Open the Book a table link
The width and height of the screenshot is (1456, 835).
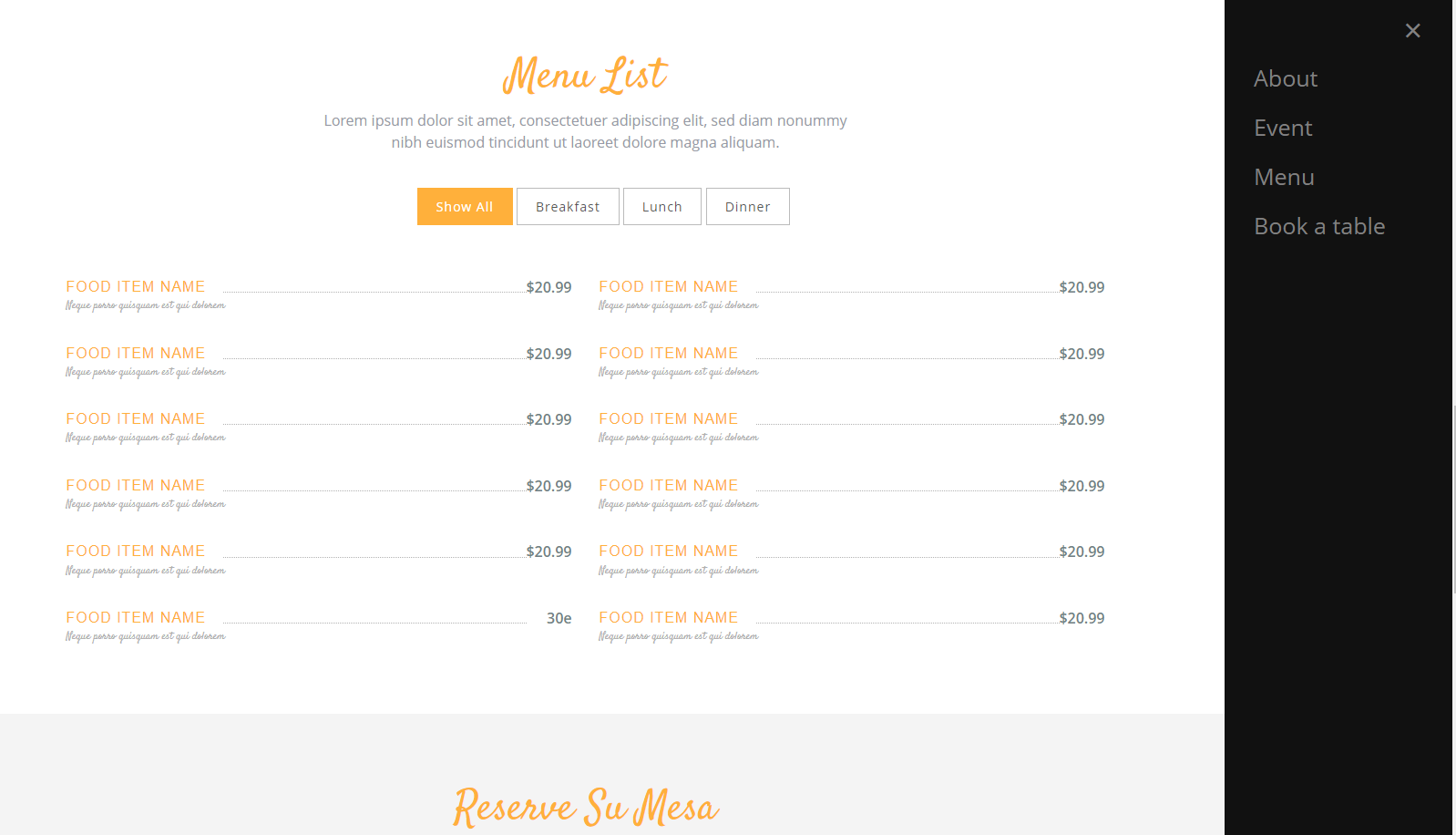[x=1319, y=226]
